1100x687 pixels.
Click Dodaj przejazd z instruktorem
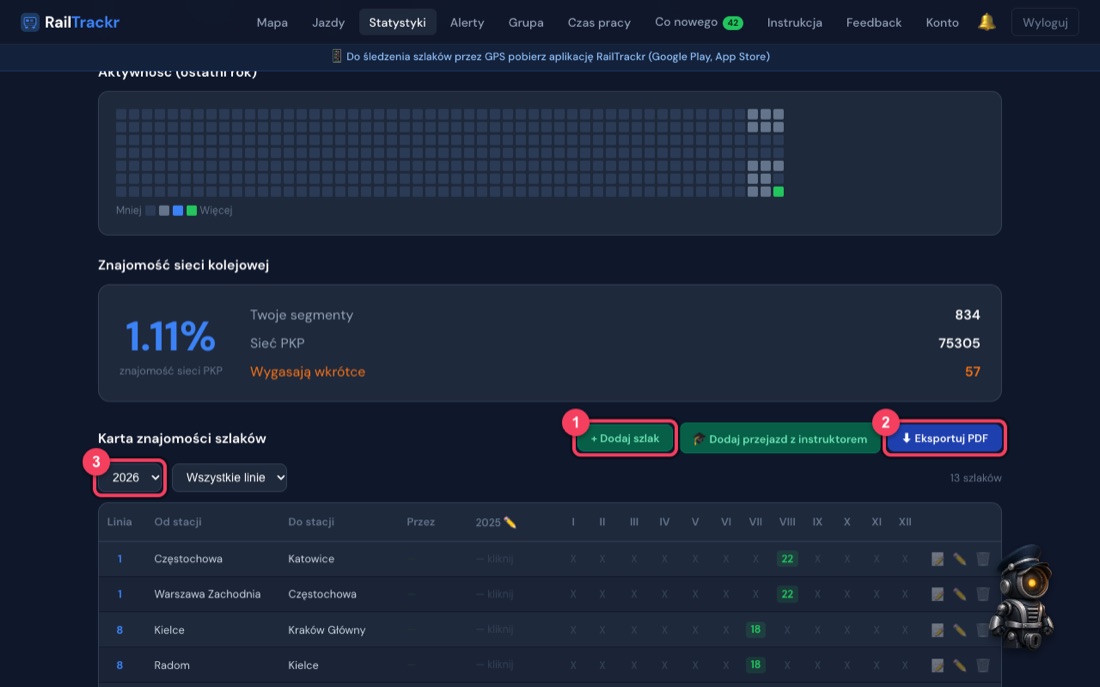tap(779, 439)
